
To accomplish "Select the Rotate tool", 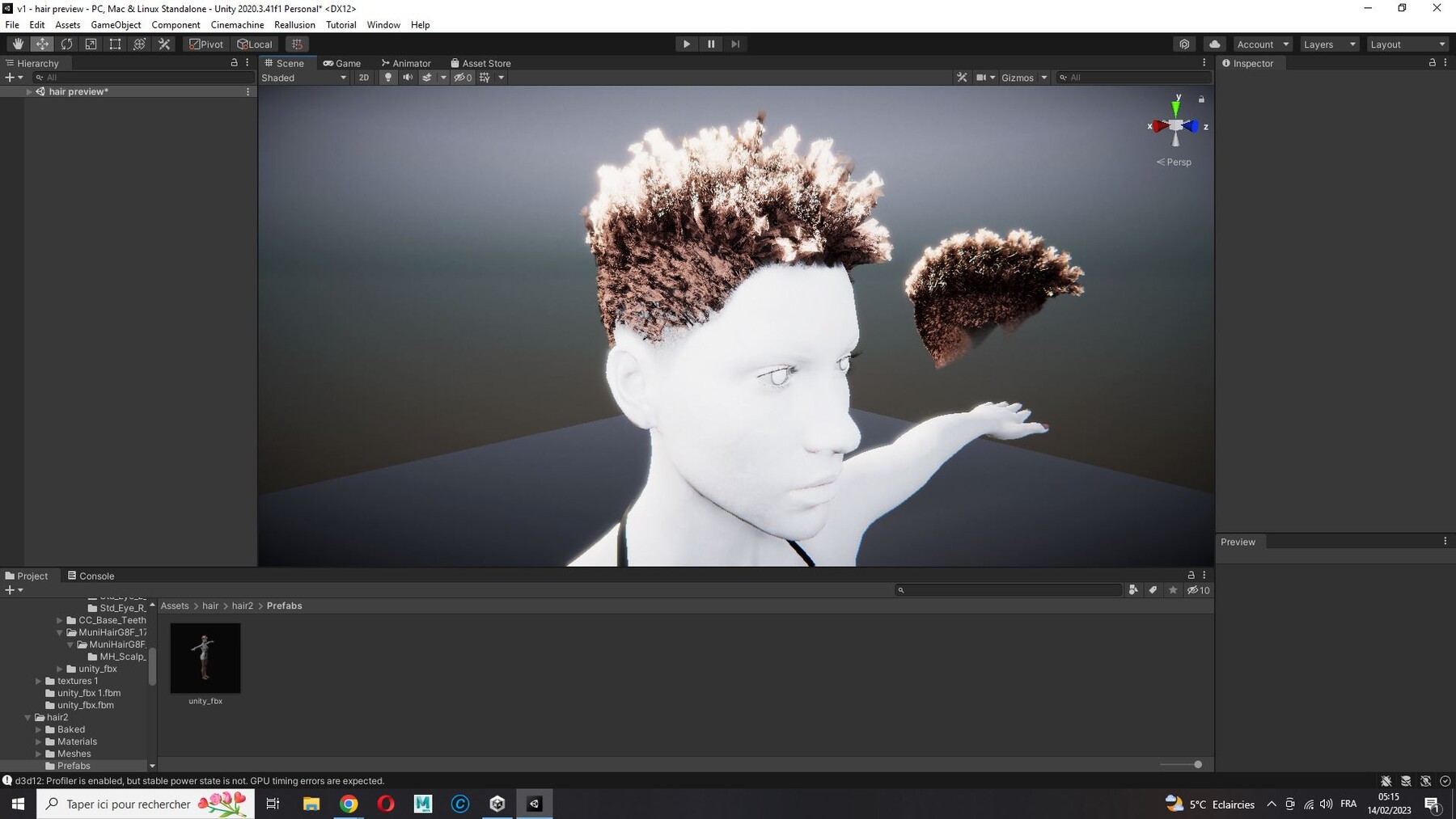I will 66,44.
